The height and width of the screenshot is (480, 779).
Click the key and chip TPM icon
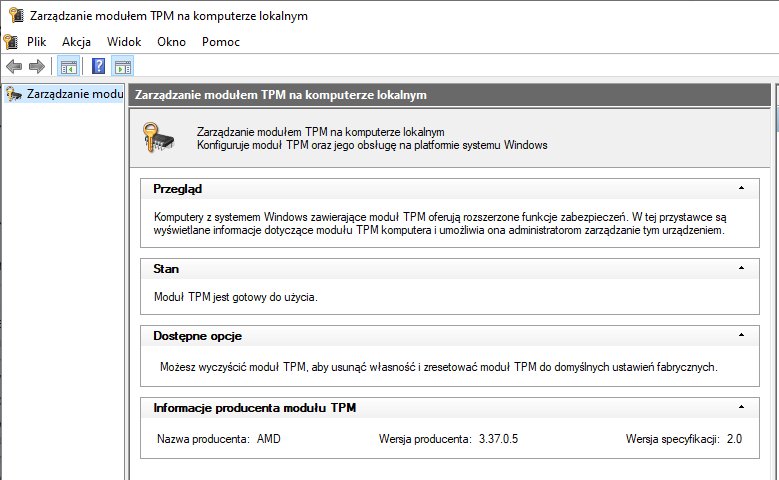[158, 138]
